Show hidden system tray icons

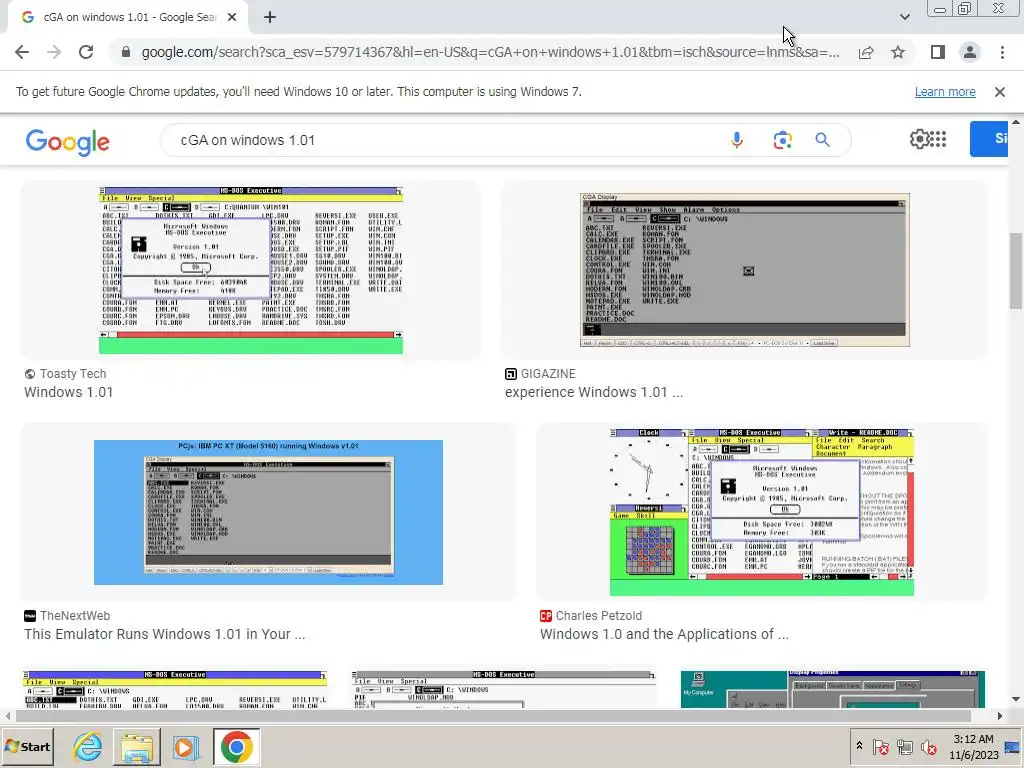point(859,746)
